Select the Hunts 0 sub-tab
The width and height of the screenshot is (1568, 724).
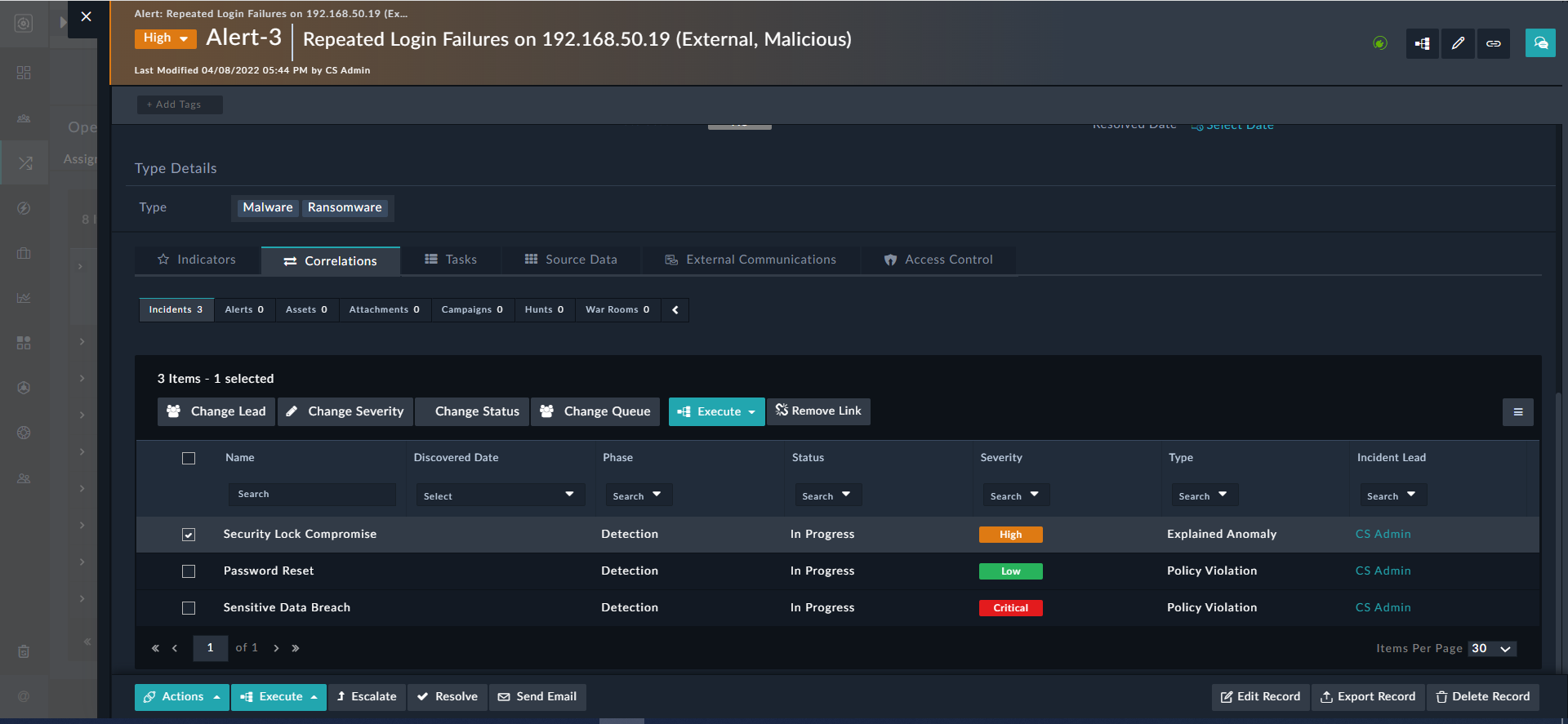pos(544,310)
